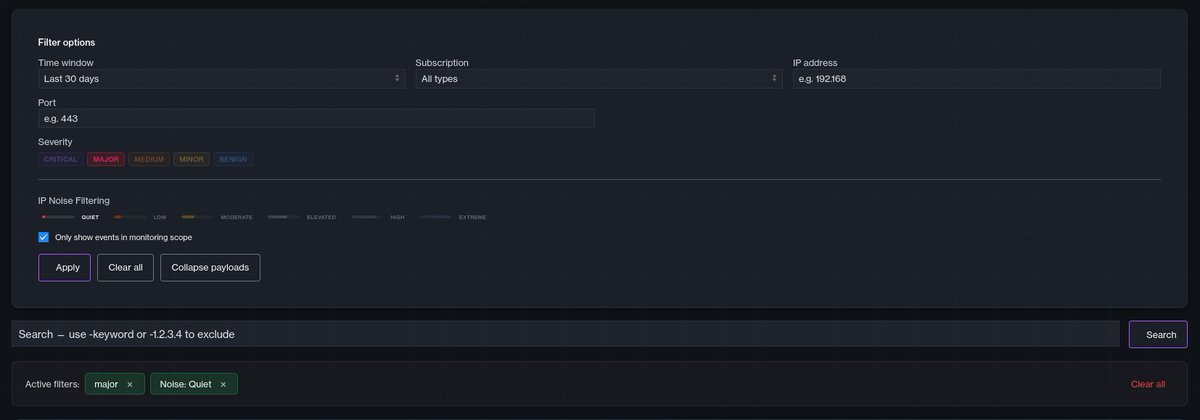This screenshot has height=420, width=1200.
Task: Focus the Port input field
Action: 316,118
